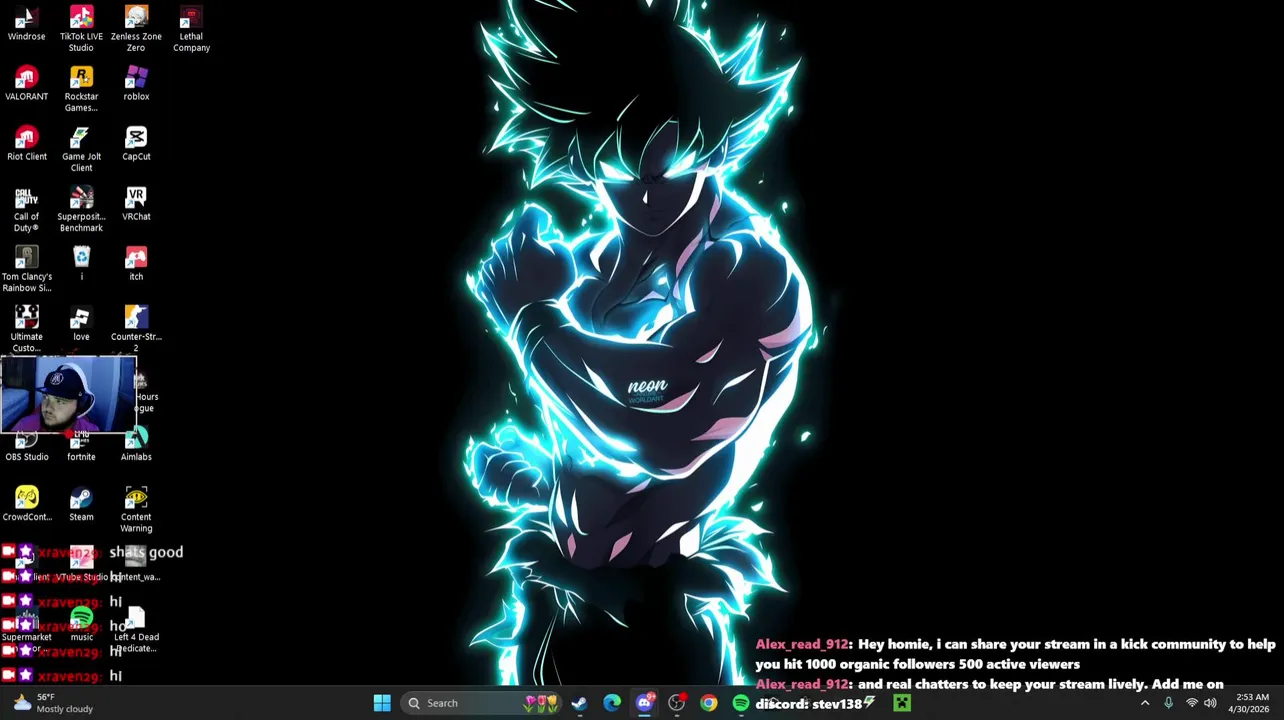Open the Minecraft creeper taskbar icon

coord(902,703)
